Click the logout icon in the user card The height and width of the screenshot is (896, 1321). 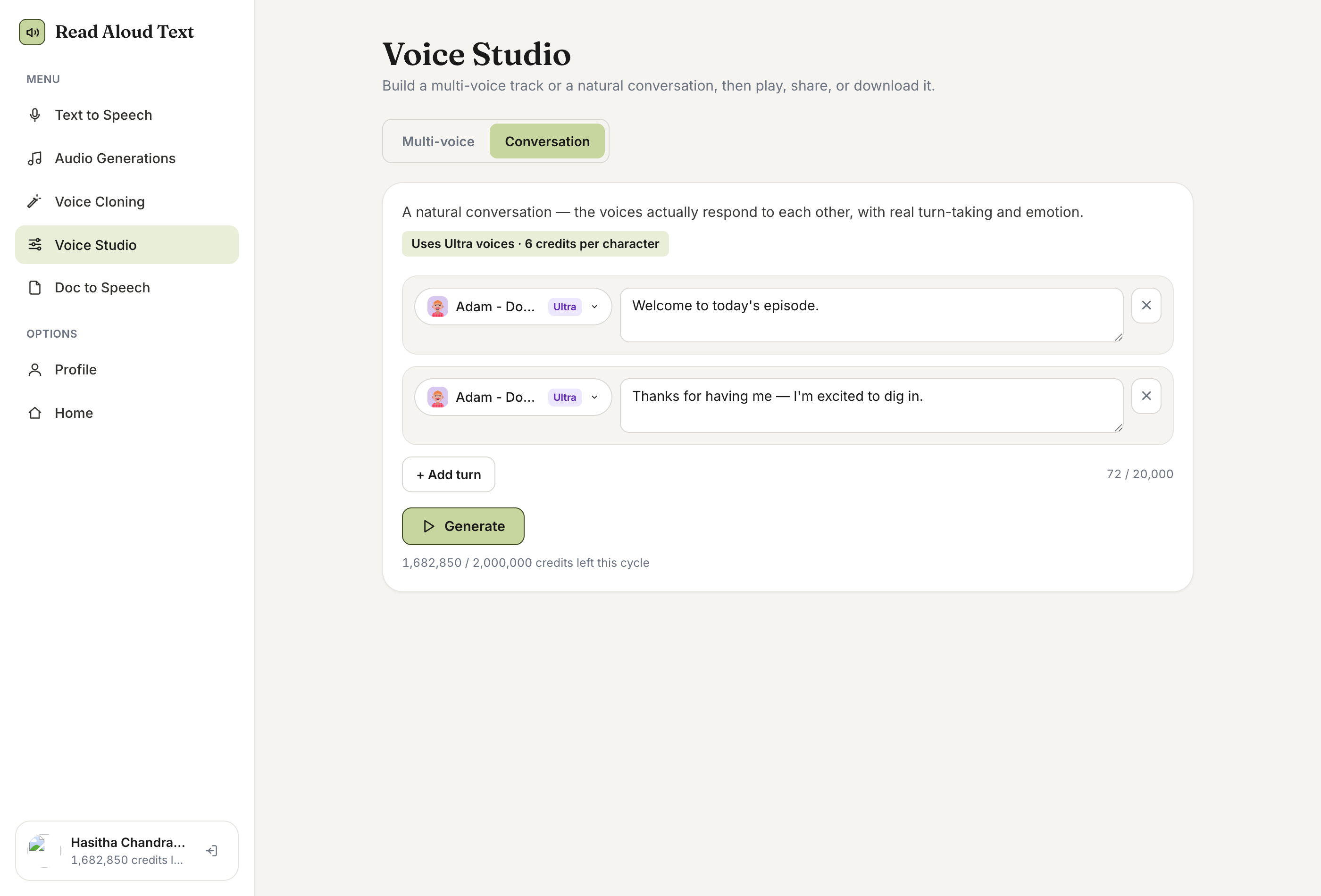click(211, 851)
